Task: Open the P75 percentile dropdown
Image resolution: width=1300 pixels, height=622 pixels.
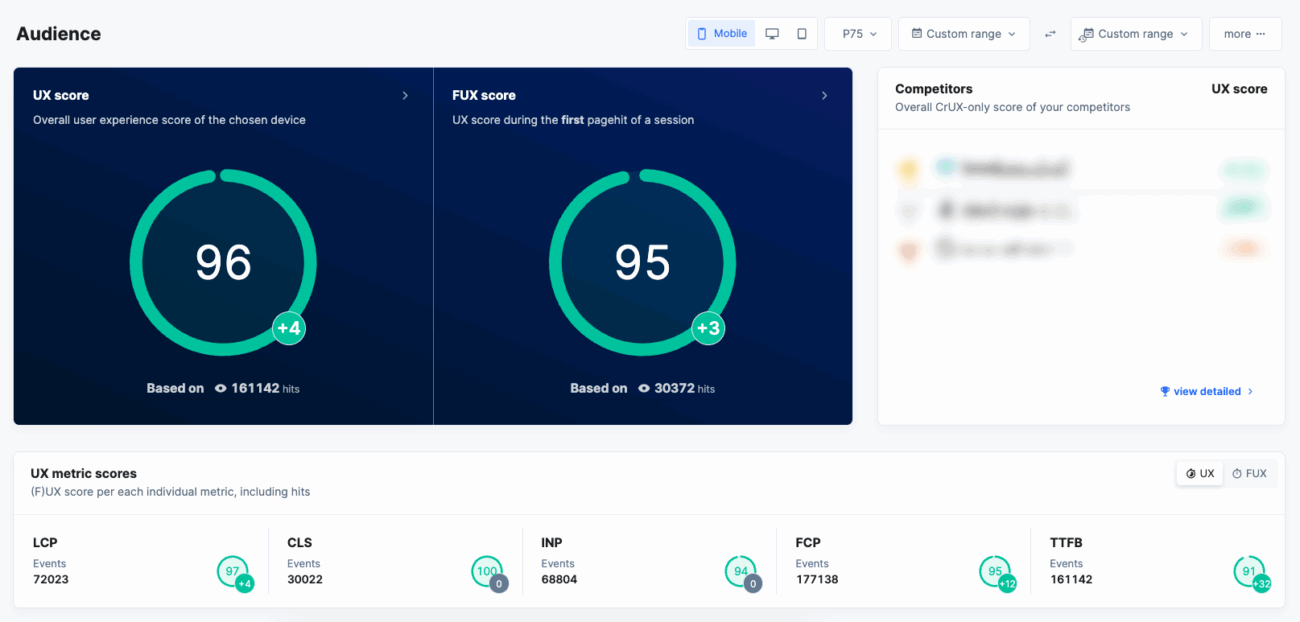Action: [x=858, y=34]
